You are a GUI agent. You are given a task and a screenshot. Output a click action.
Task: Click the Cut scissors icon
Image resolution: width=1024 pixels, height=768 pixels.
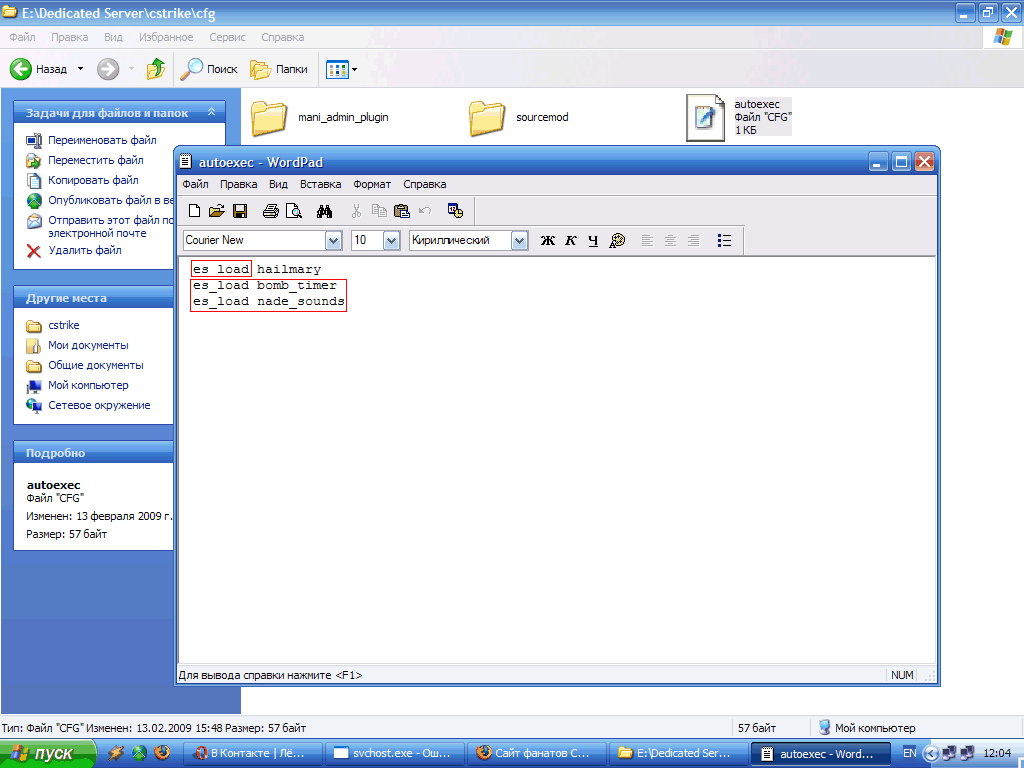356,210
